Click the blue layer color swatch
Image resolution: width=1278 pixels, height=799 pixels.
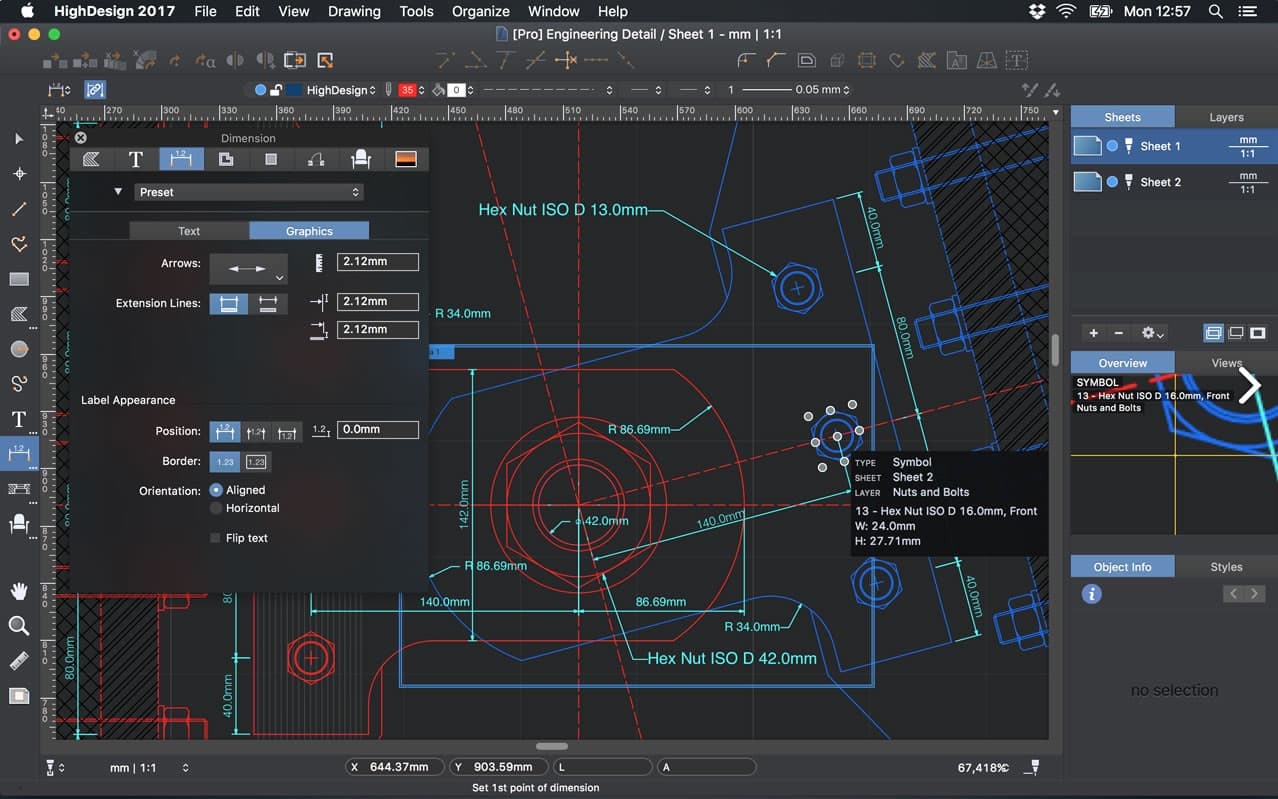[293, 90]
